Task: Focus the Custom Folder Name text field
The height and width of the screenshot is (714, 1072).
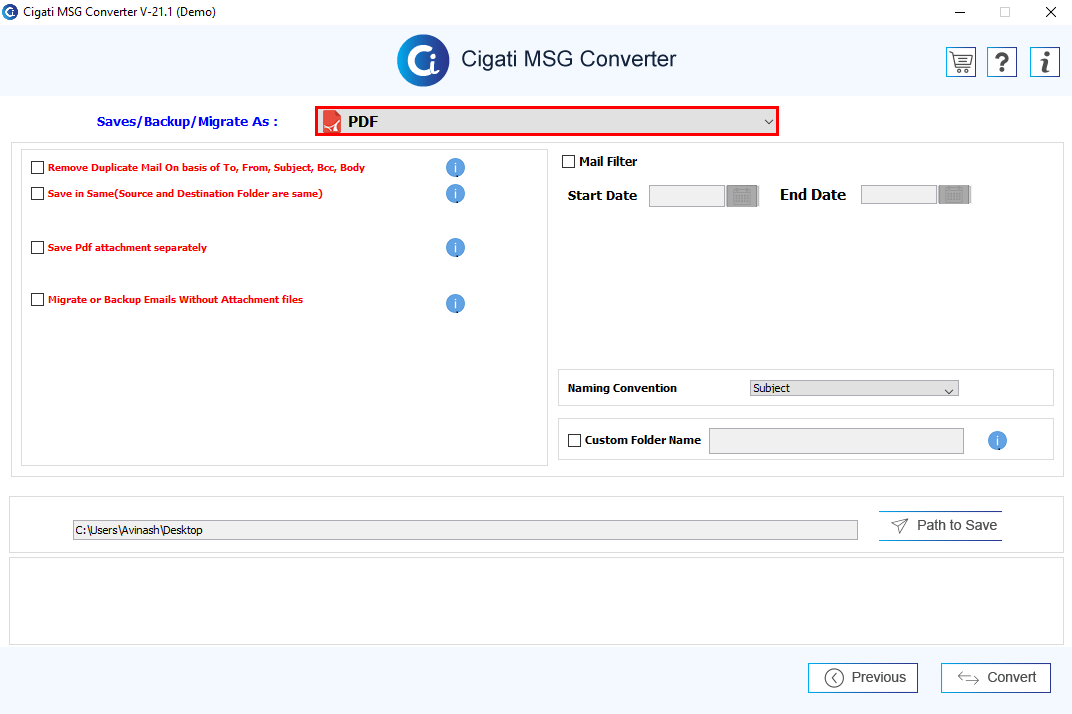Action: coord(836,441)
